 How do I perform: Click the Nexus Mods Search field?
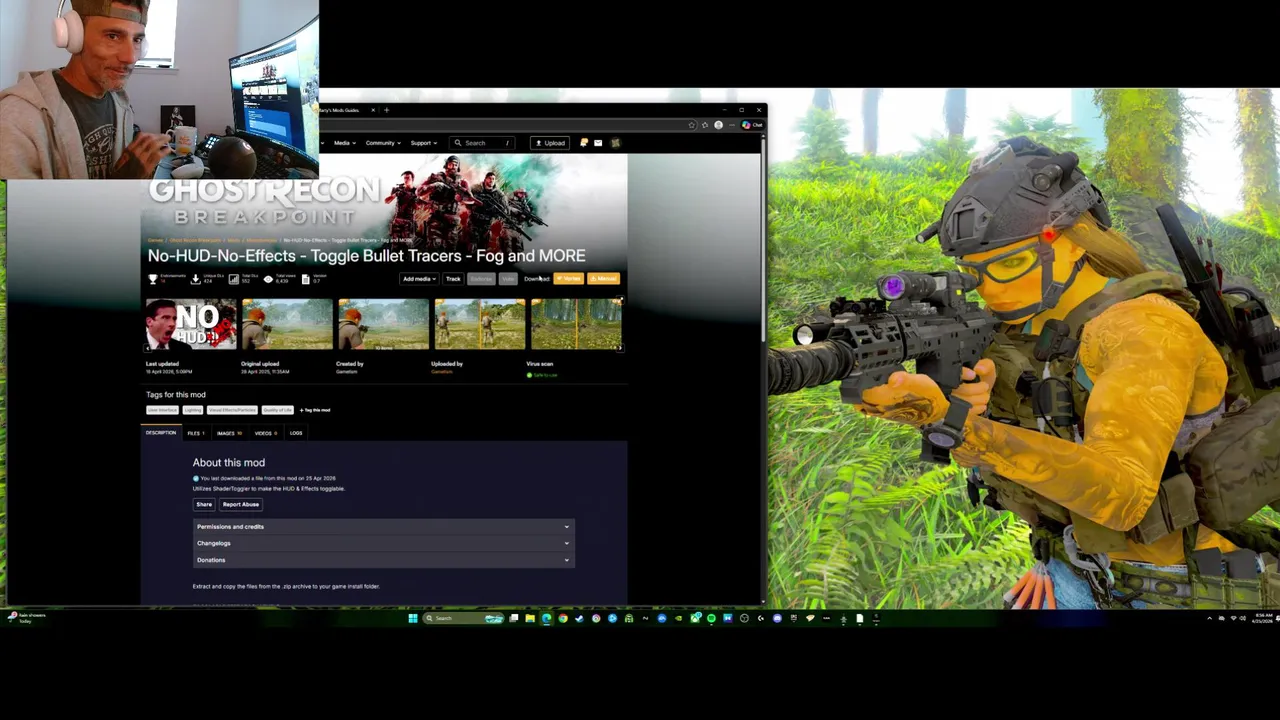pyautogui.click(x=482, y=143)
